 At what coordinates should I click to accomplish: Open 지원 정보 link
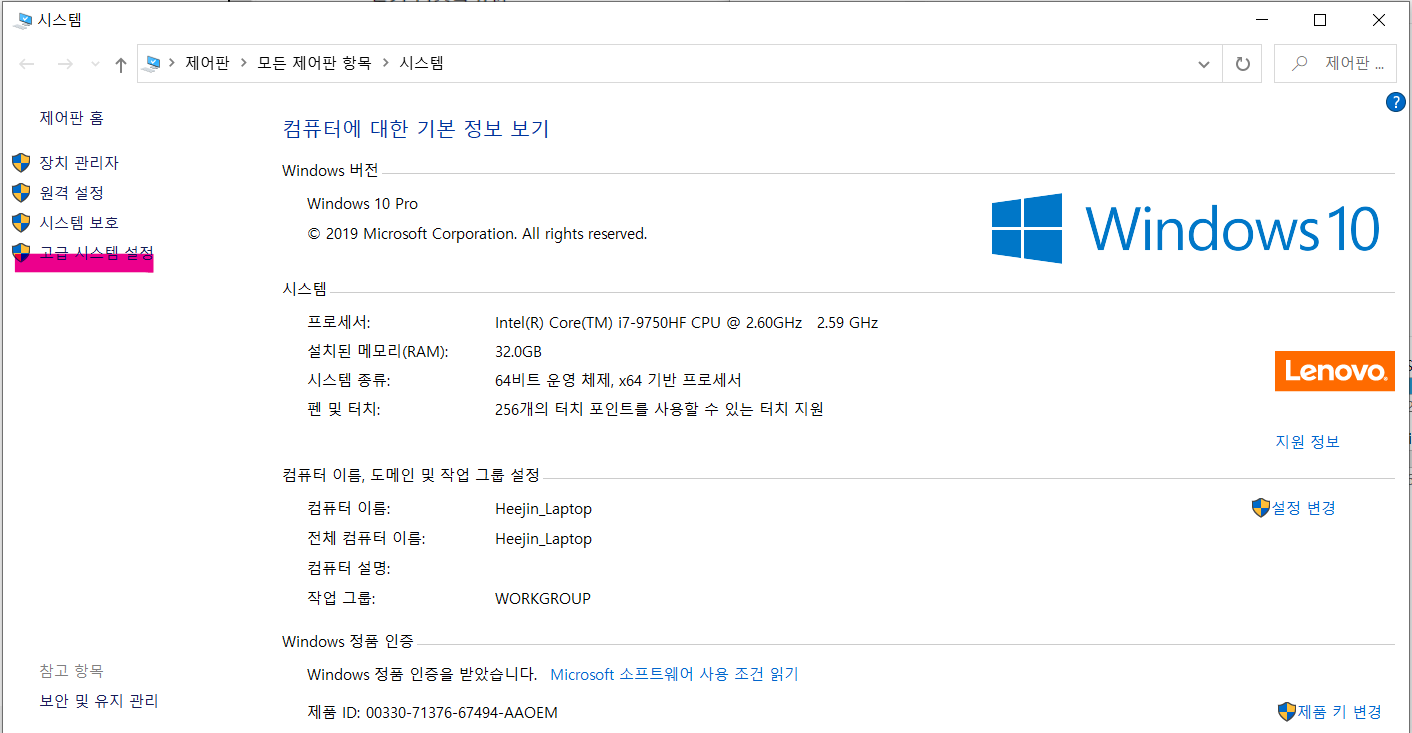(x=1307, y=442)
